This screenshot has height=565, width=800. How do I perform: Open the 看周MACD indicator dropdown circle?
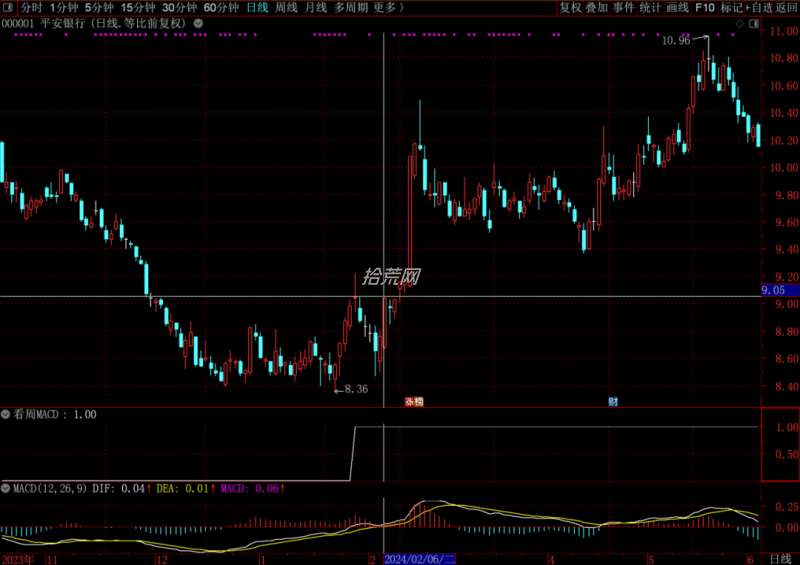(x=6, y=414)
